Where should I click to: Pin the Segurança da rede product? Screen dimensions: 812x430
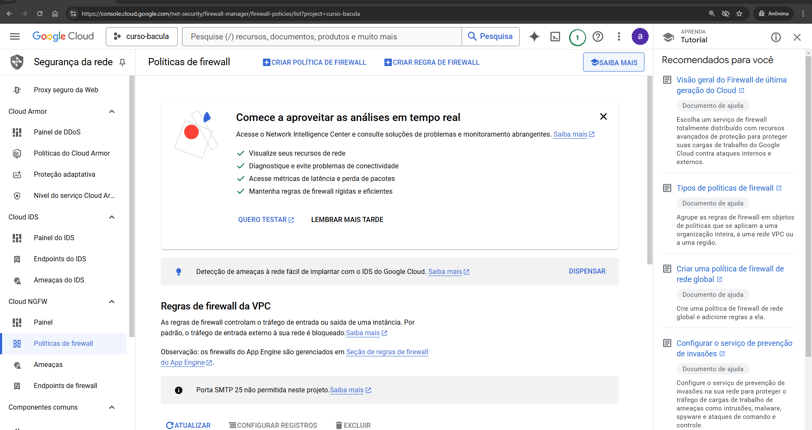click(122, 62)
